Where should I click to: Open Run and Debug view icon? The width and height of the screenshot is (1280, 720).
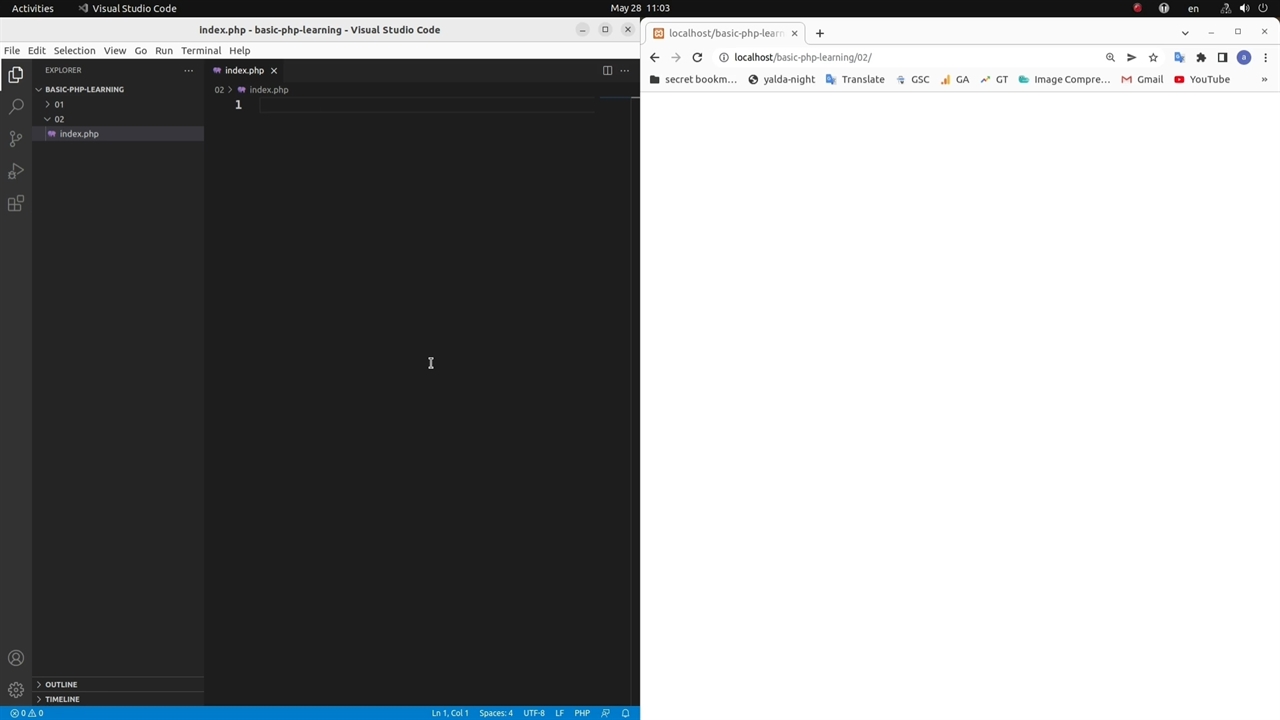point(16,172)
